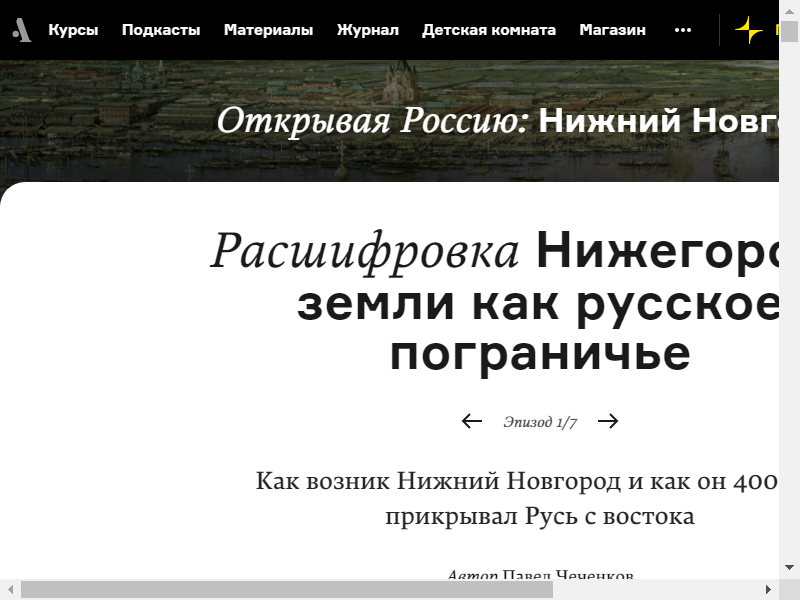This screenshot has width=800, height=600.
Task: Open the Детская комната page
Action: click(488, 30)
